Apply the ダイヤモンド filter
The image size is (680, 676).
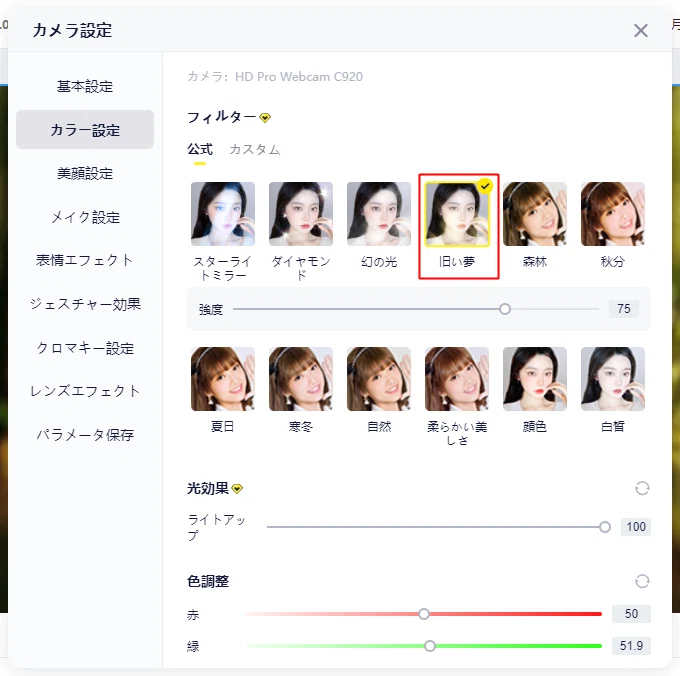(301, 214)
